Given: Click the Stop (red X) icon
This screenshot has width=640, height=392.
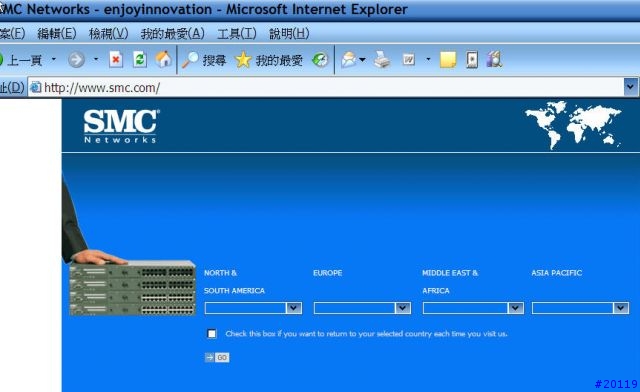Looking at the screenshot, I should click(116, 60).
